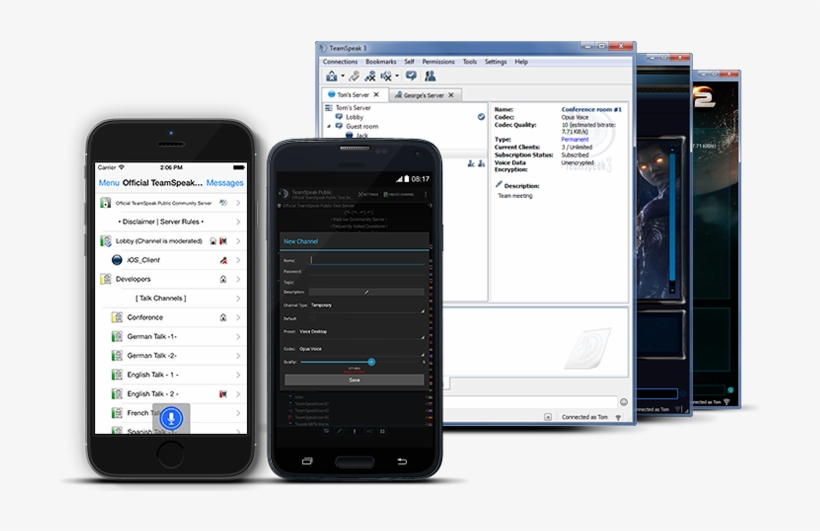Tap the lock icon on the Developers row
The width and height of the screenshot is (820, 531).
click(223, 279)
